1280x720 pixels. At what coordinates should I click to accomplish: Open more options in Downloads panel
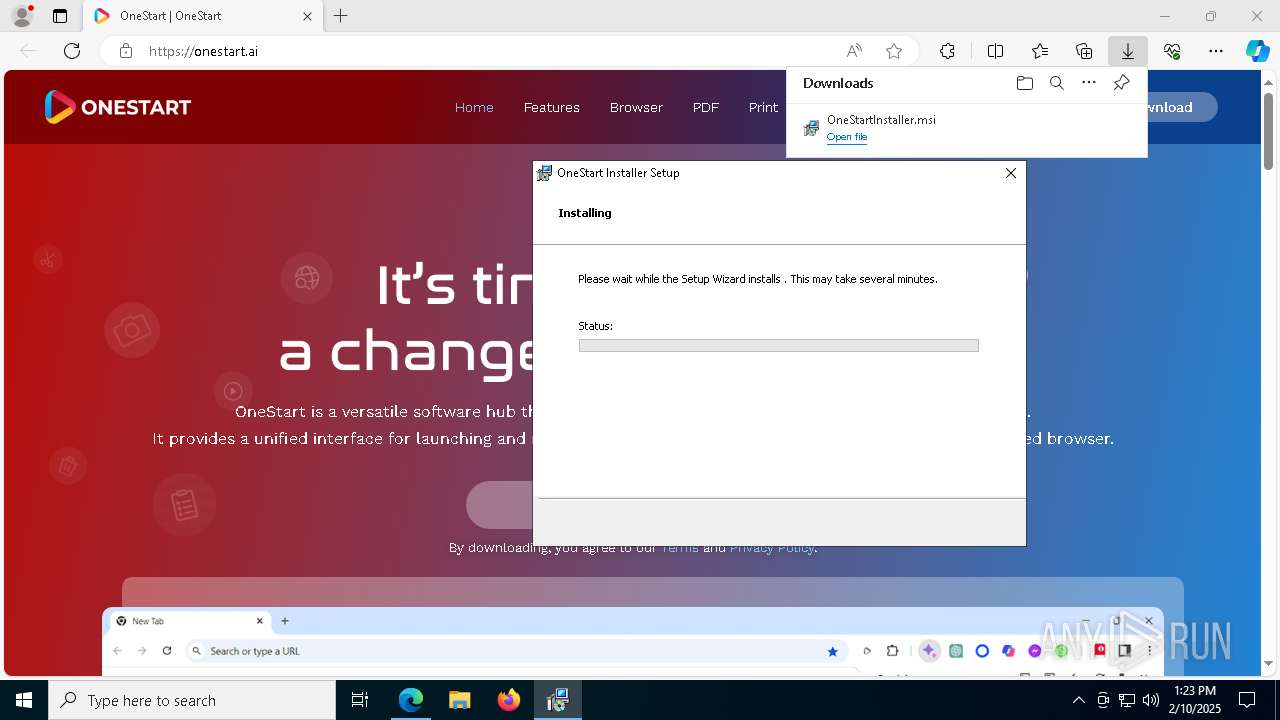coord(1089,83)
